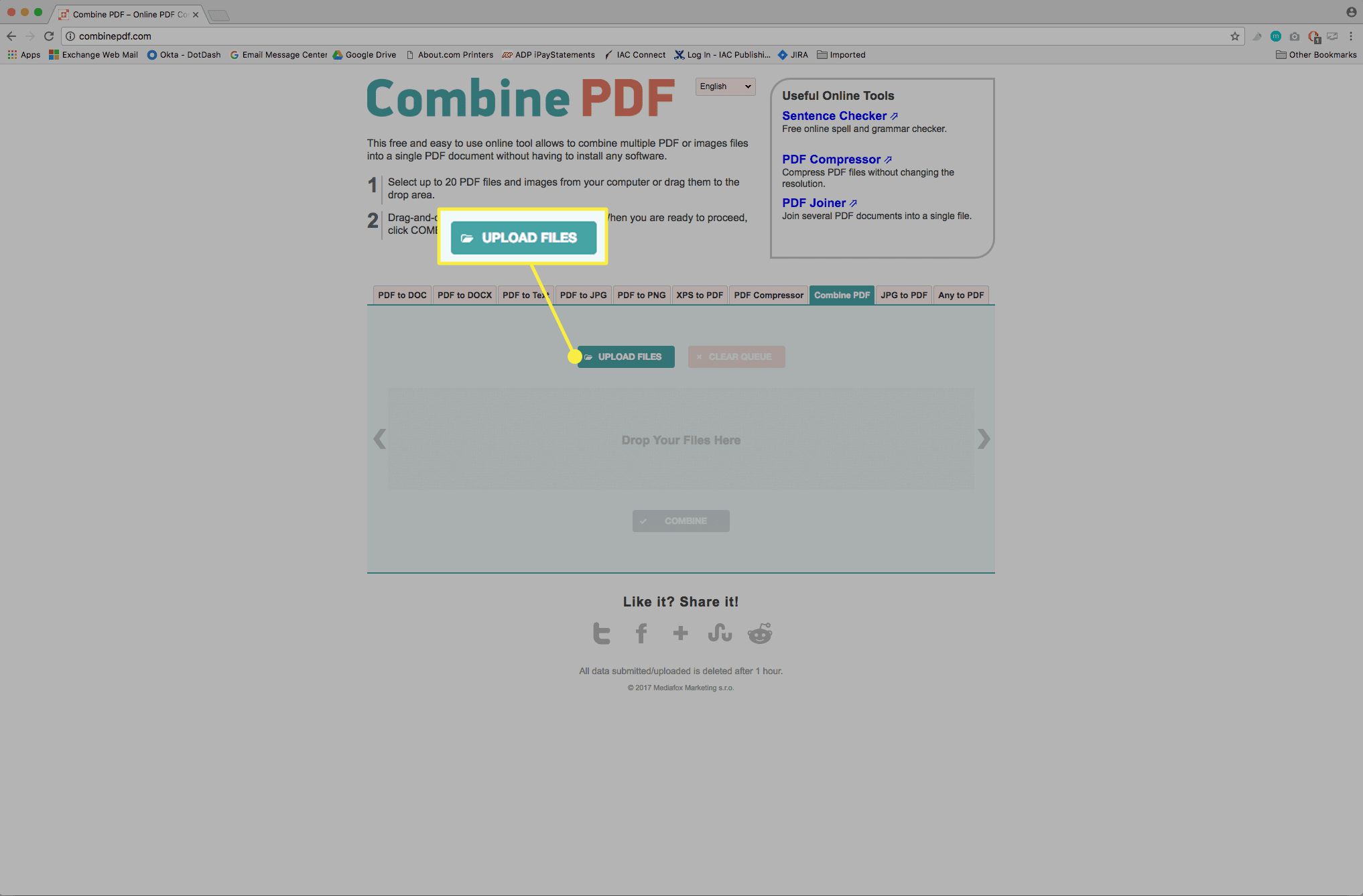Click the StumbleUpon share icon
The height and width of the screenshot is (896, 1363).
720,632
